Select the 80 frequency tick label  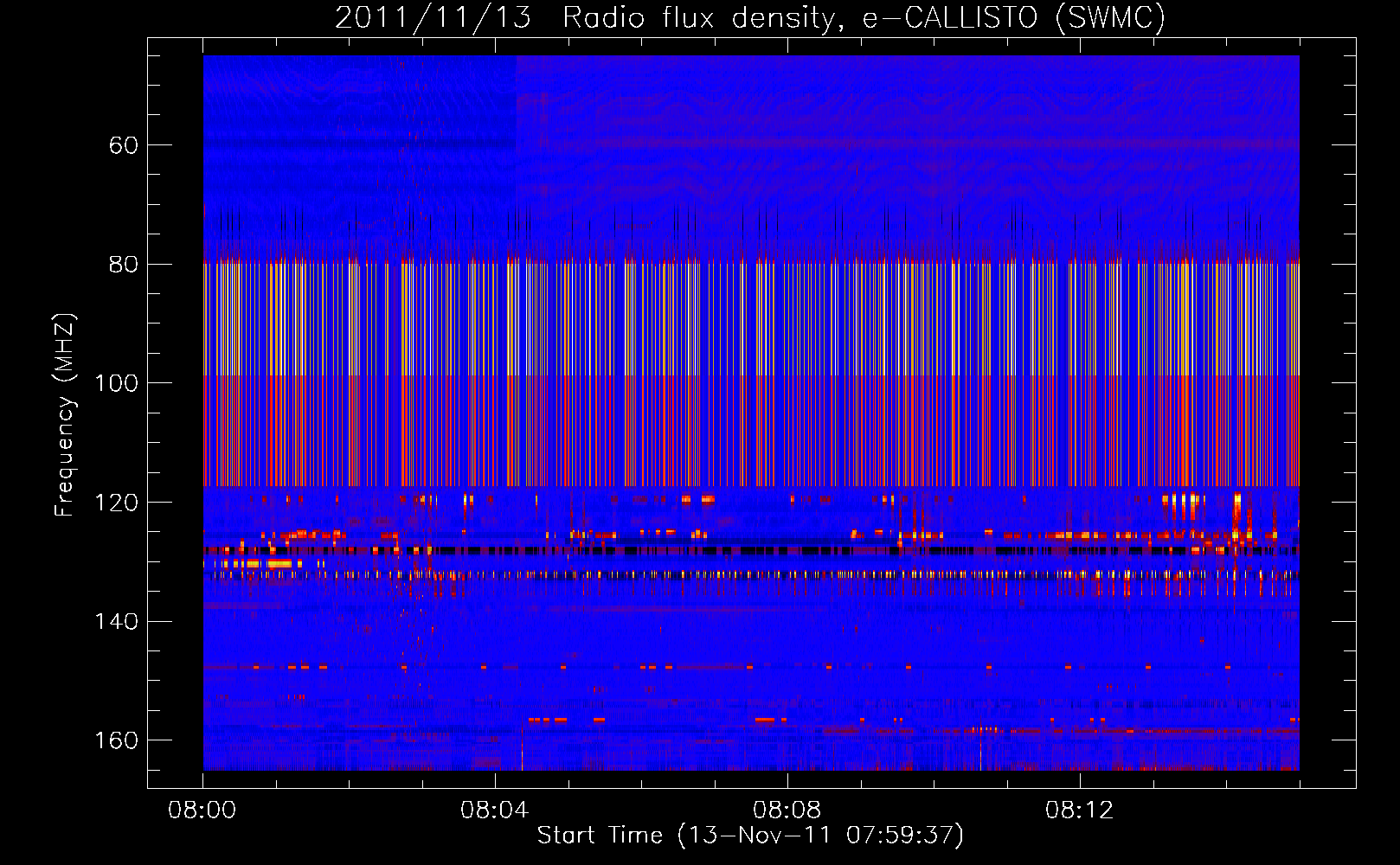(x=123, y=265)
